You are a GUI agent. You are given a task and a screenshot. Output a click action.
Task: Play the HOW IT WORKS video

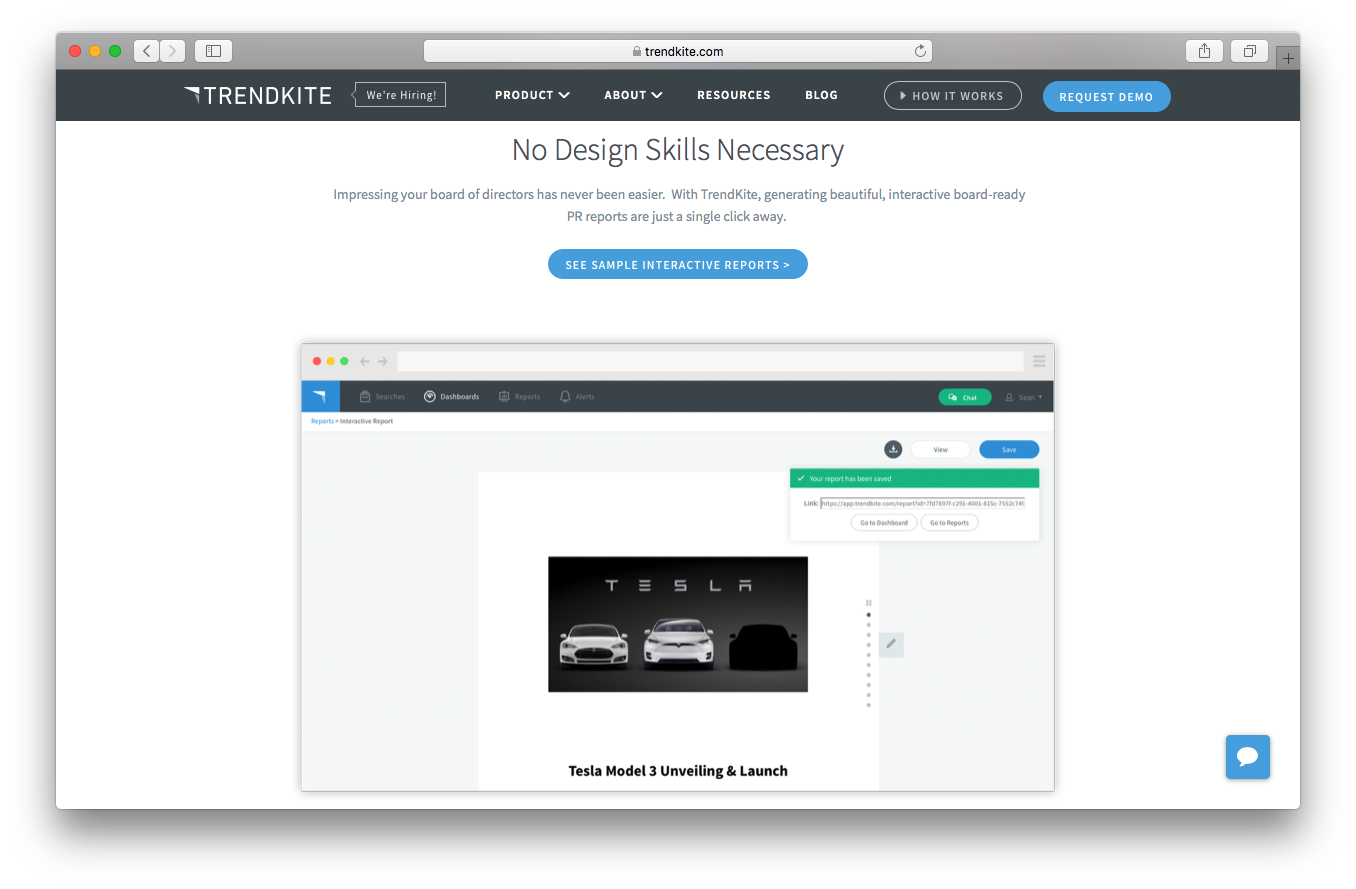coord(952,96)
